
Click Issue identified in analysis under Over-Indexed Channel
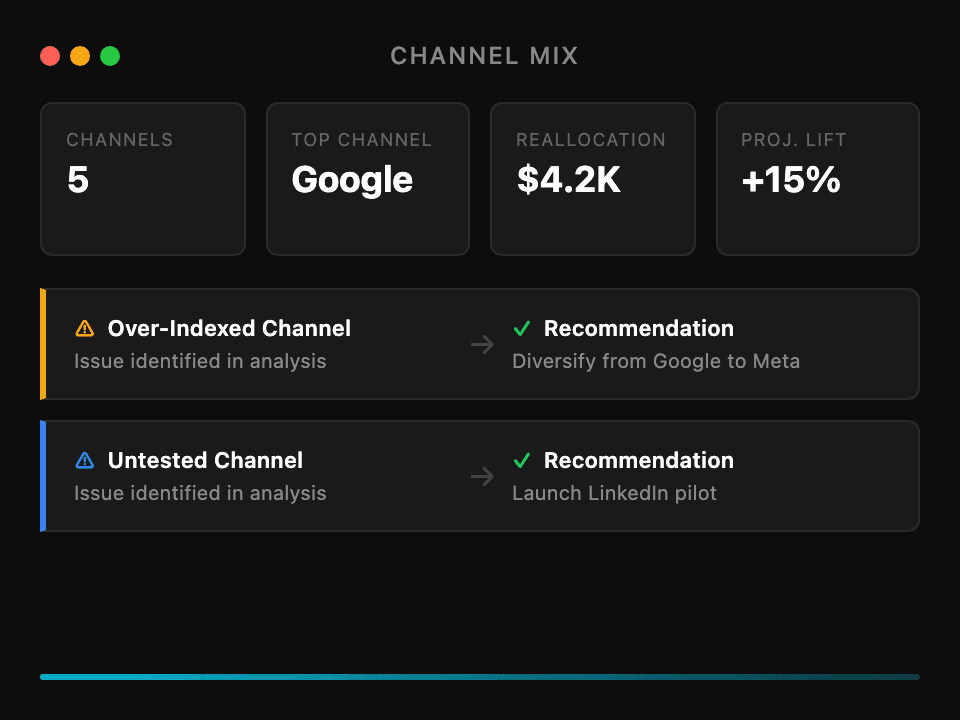coord(199,361)
